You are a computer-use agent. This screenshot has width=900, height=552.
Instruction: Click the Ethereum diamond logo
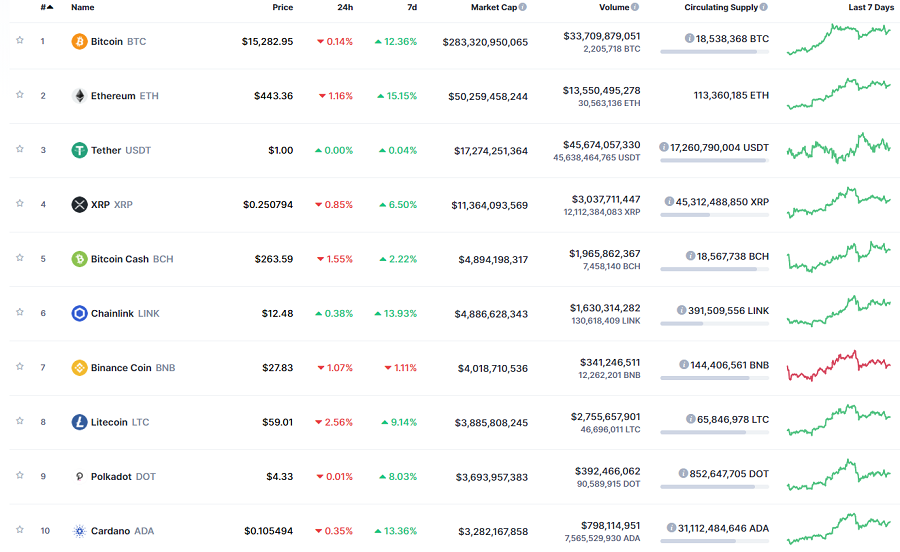79,96
